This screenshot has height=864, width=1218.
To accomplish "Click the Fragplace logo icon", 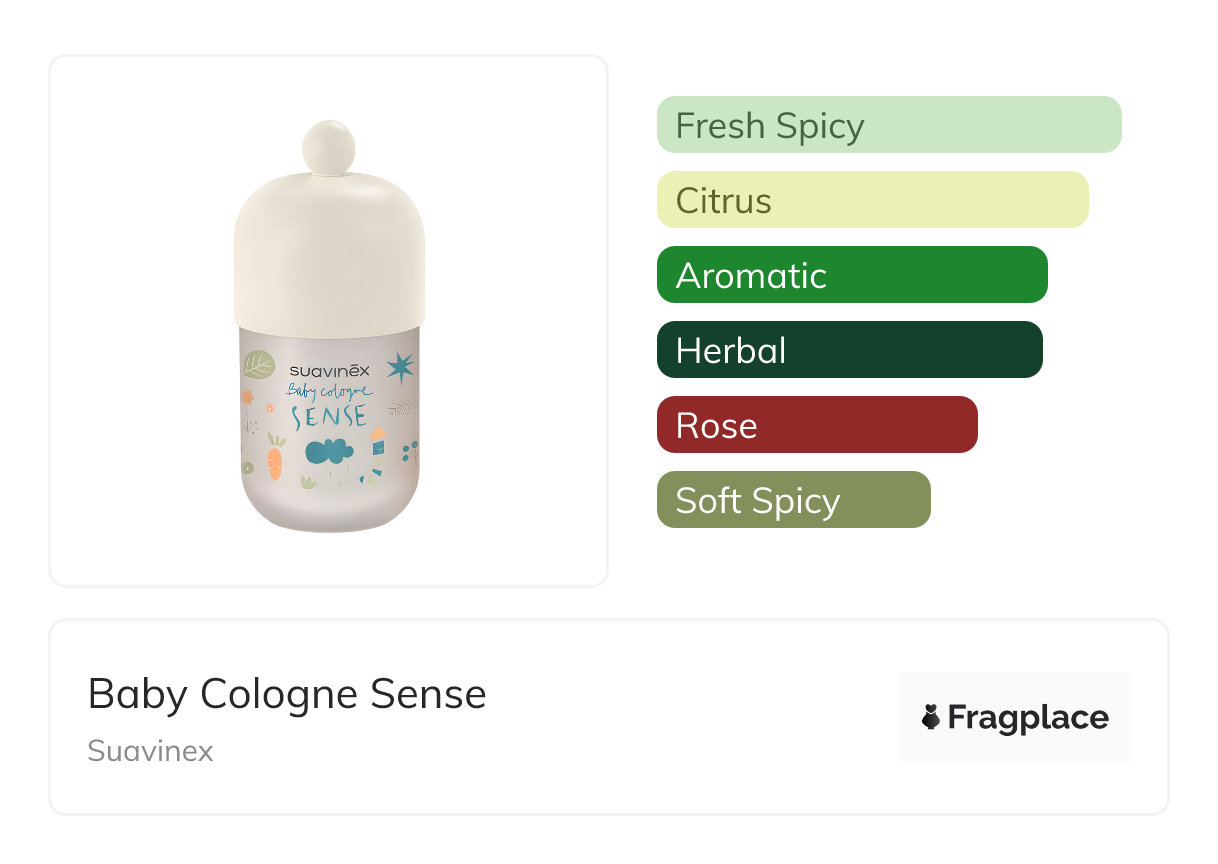I will tap(931, 717).
